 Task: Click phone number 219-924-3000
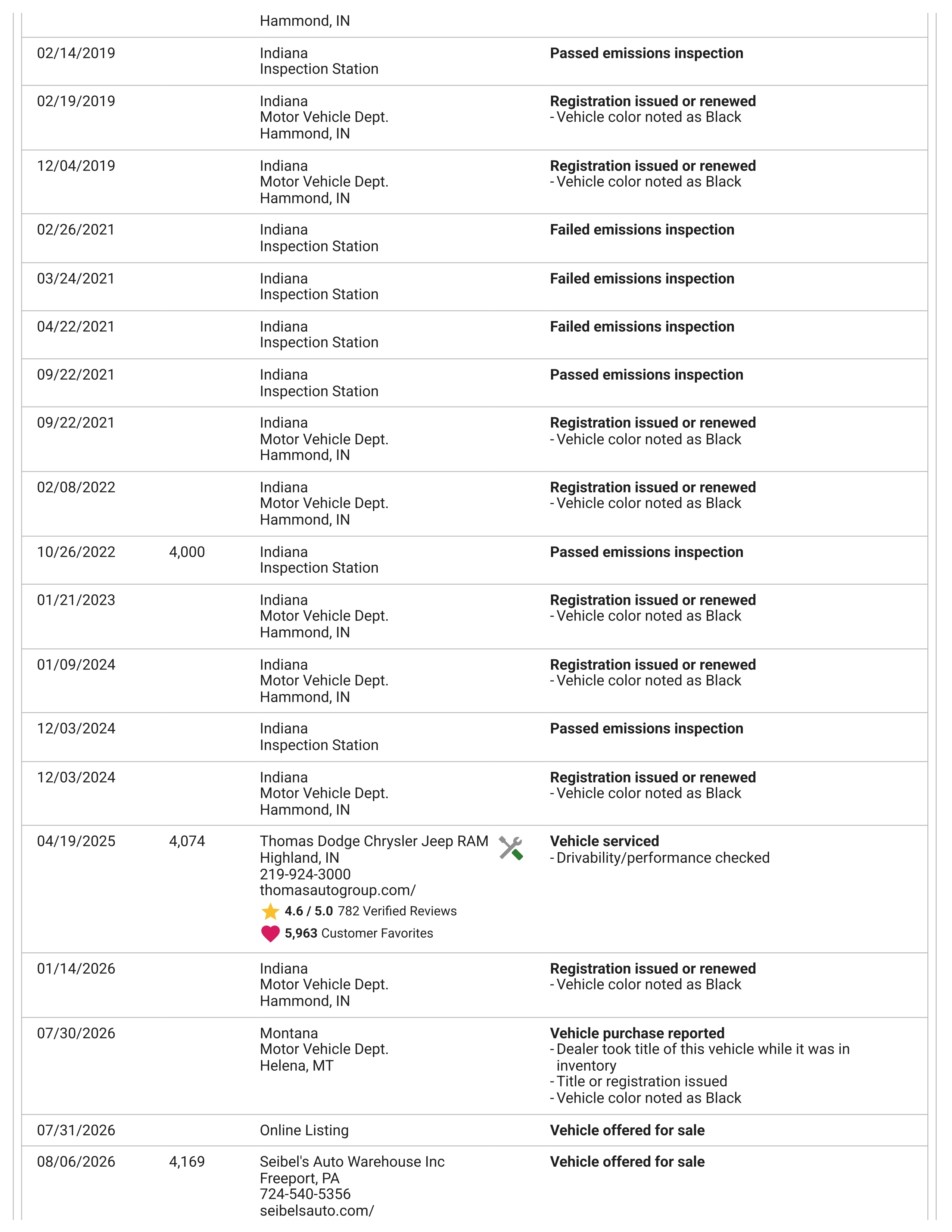[305, 874]
